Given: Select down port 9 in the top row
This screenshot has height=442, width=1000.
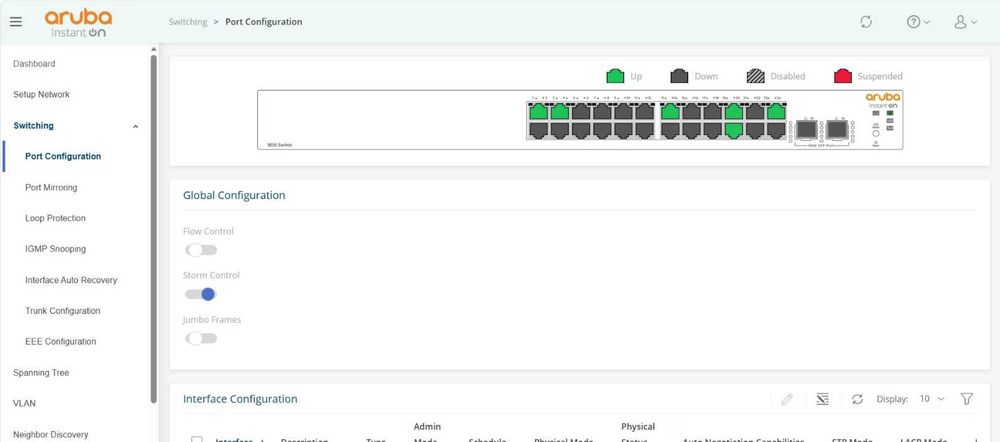Looking at the screenshot, I should click(623, 112).
